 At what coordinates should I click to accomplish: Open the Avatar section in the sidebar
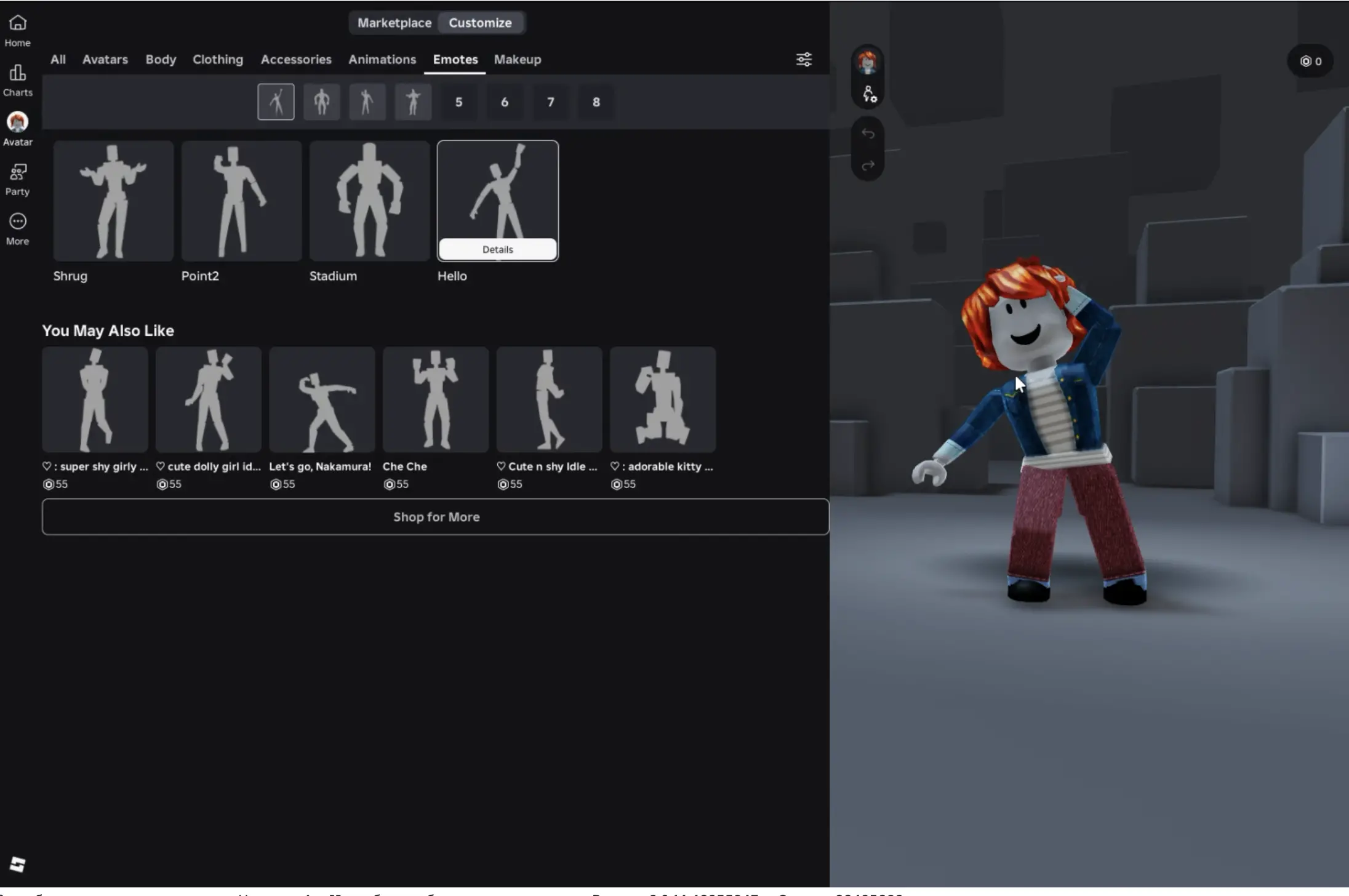(x=17, y=129)
